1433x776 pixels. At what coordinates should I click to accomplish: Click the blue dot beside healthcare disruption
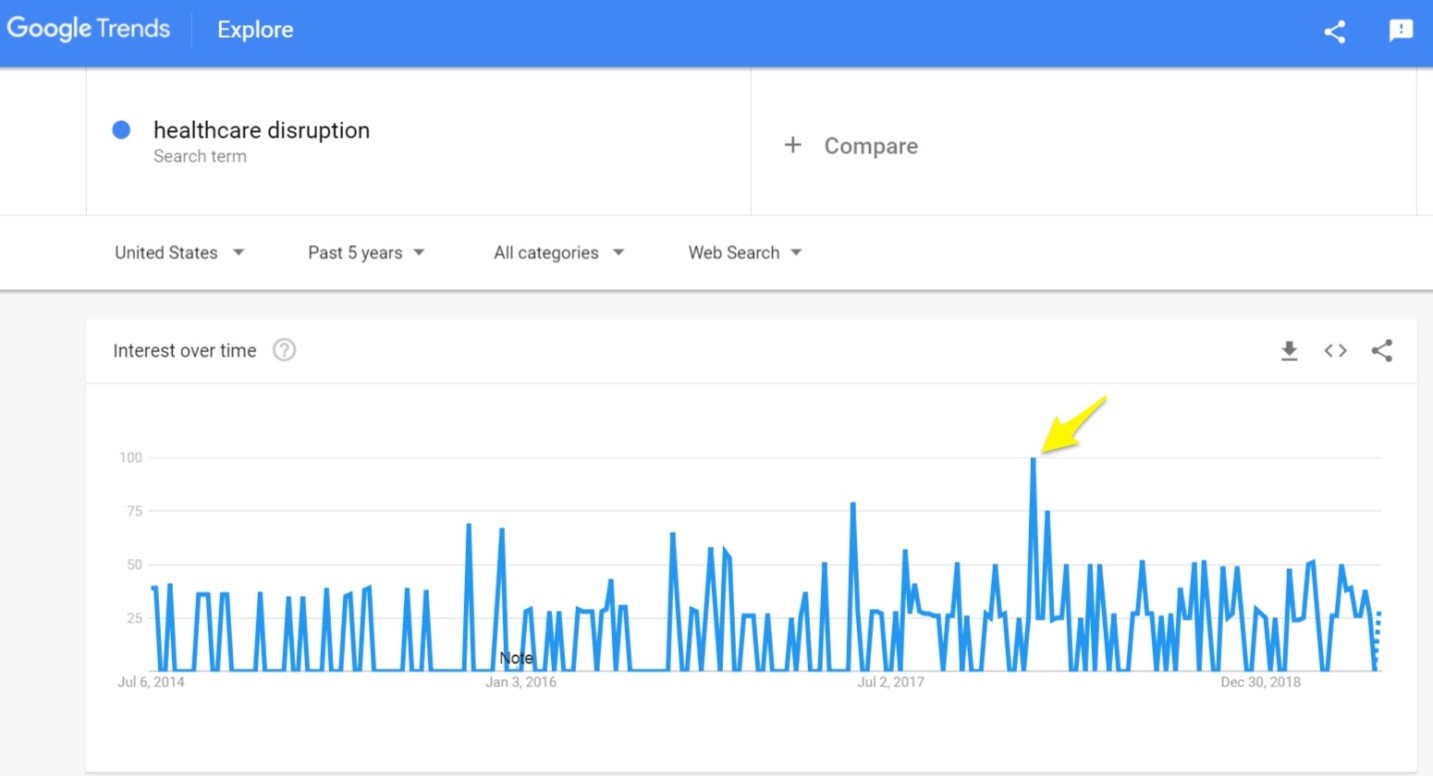(x=122, y=130)
